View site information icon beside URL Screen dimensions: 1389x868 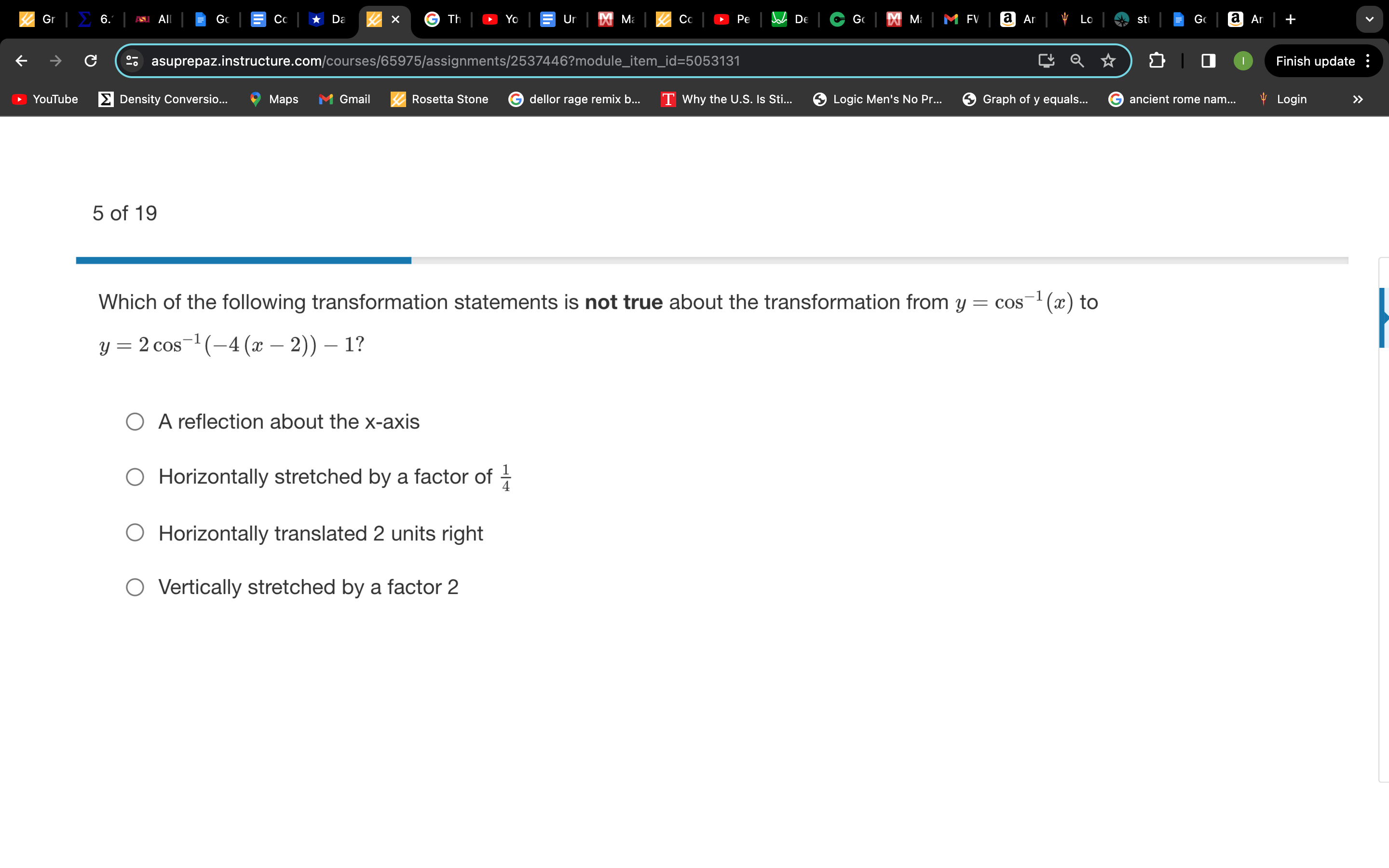click(x=133, y=61)
